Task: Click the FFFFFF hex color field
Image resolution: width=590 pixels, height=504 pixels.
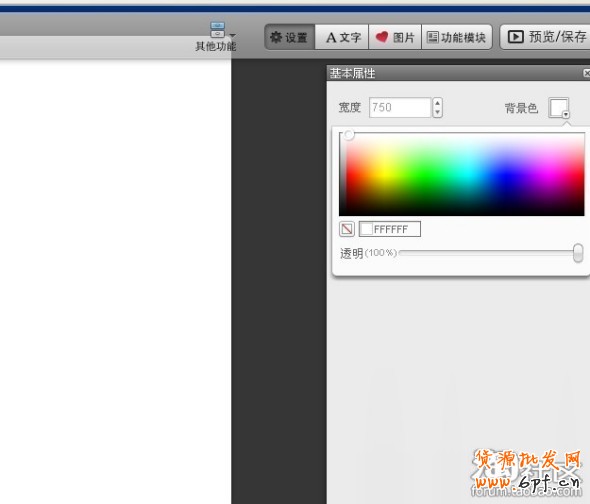Action: 390,229
